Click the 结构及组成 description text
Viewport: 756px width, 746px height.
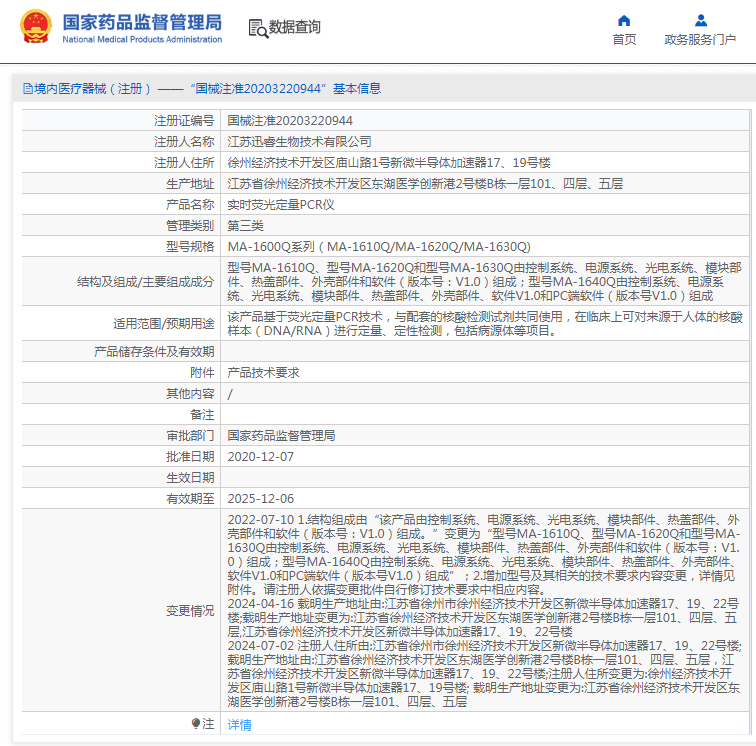(485, 282)
